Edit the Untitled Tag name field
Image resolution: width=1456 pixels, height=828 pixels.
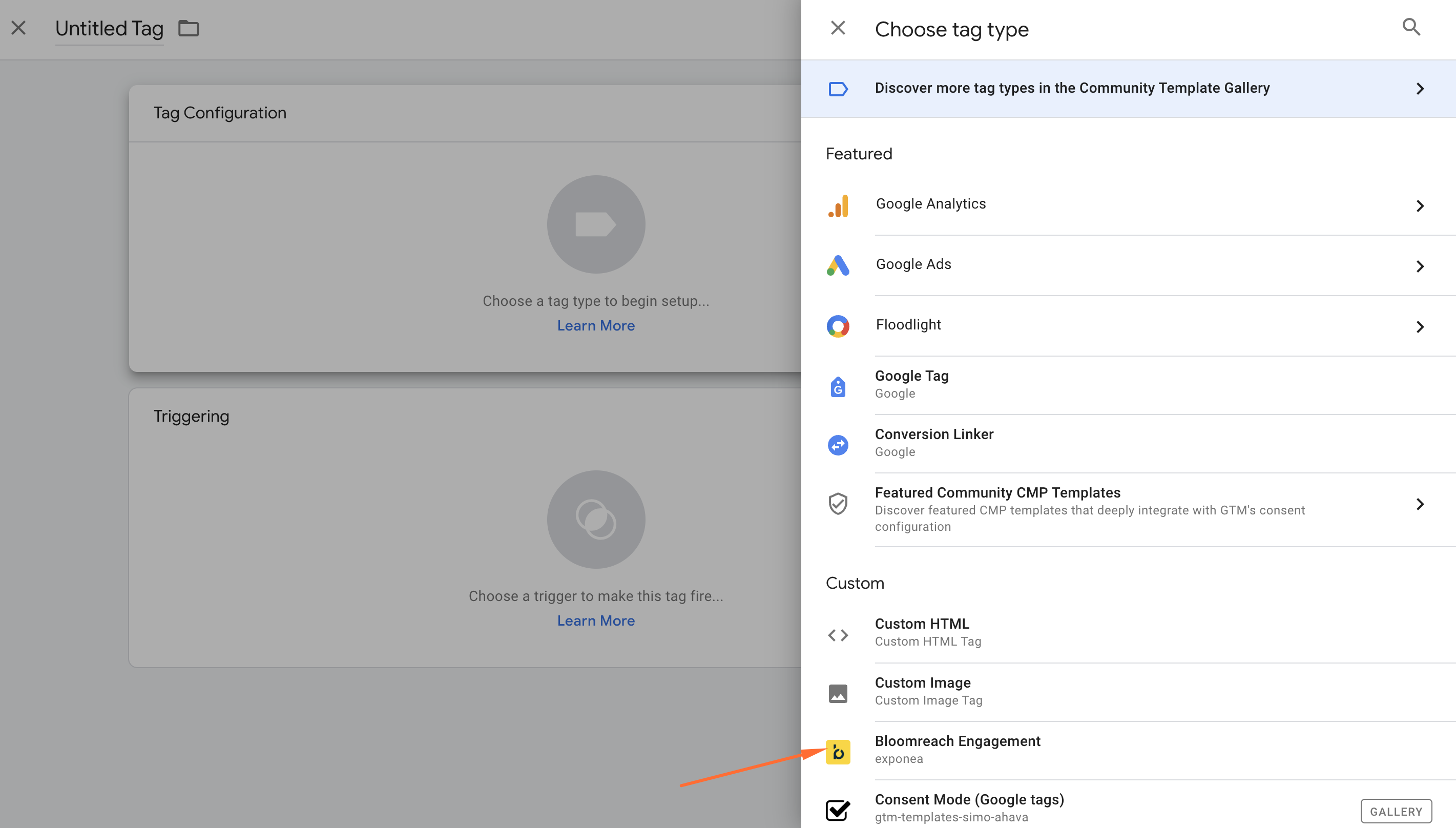(109, 28)
